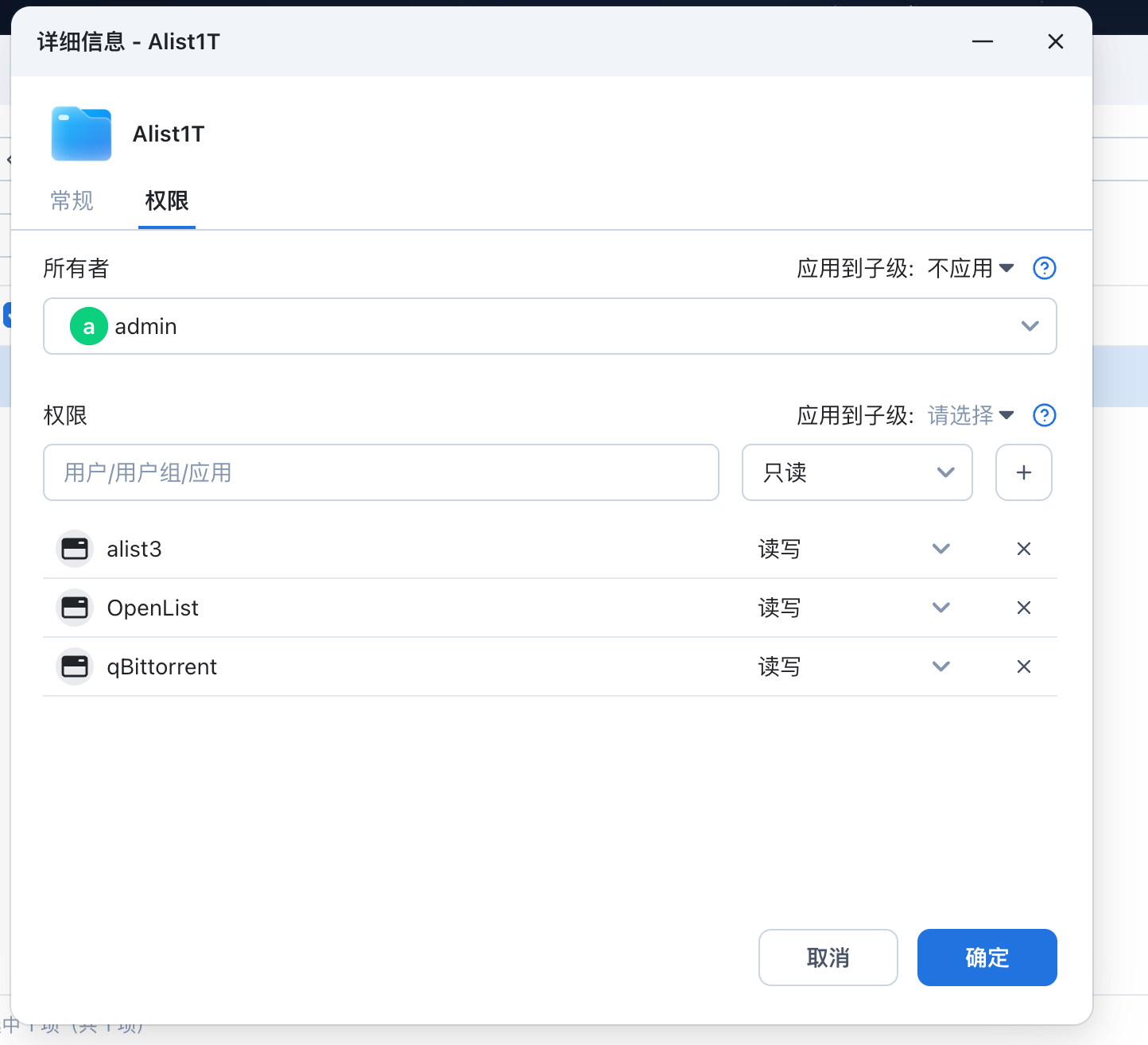Click the qBittorrent application icon
Image resolution: width=1148 pixels, height=1045 pixels.
click(74, 666)
